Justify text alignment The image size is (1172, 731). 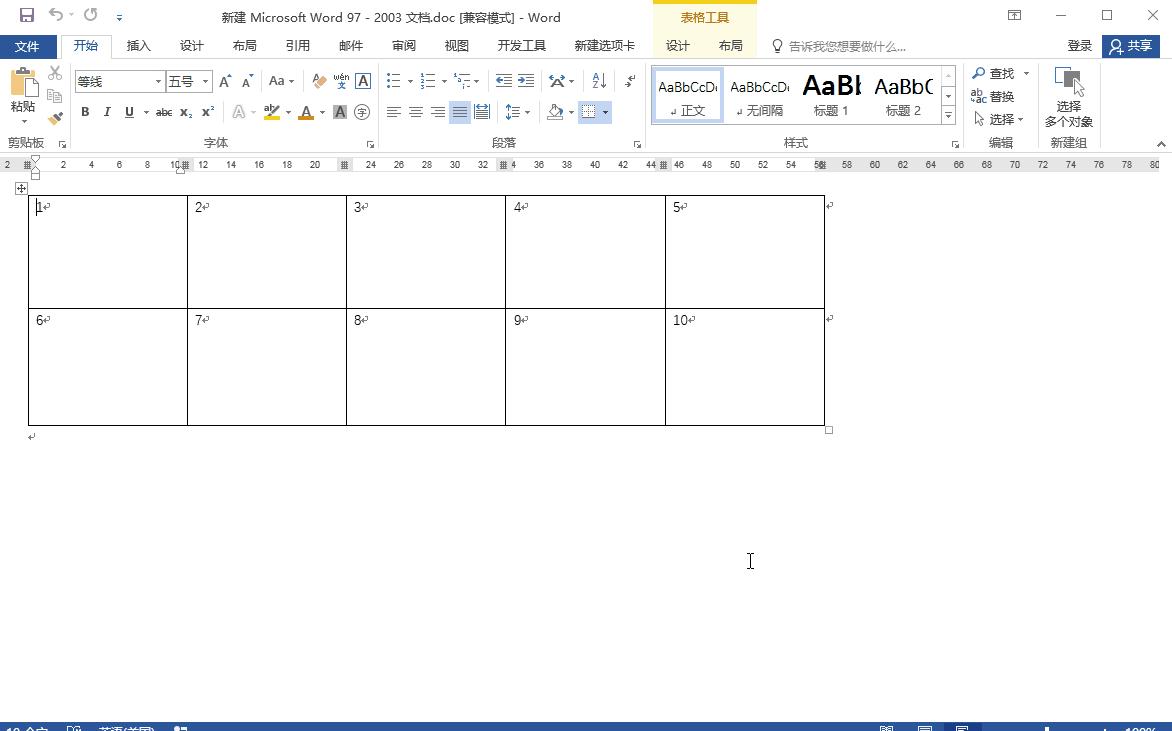click(x=460, y=112)
